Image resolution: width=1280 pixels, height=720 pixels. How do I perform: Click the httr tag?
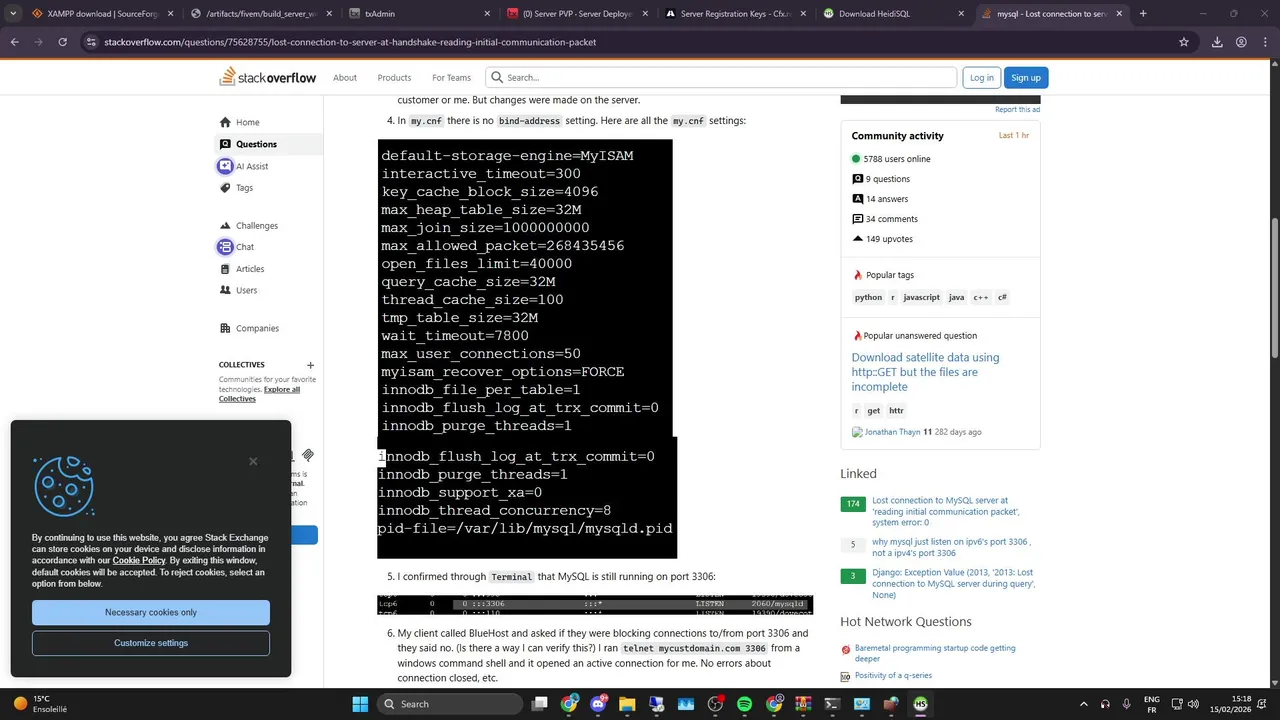896,410
